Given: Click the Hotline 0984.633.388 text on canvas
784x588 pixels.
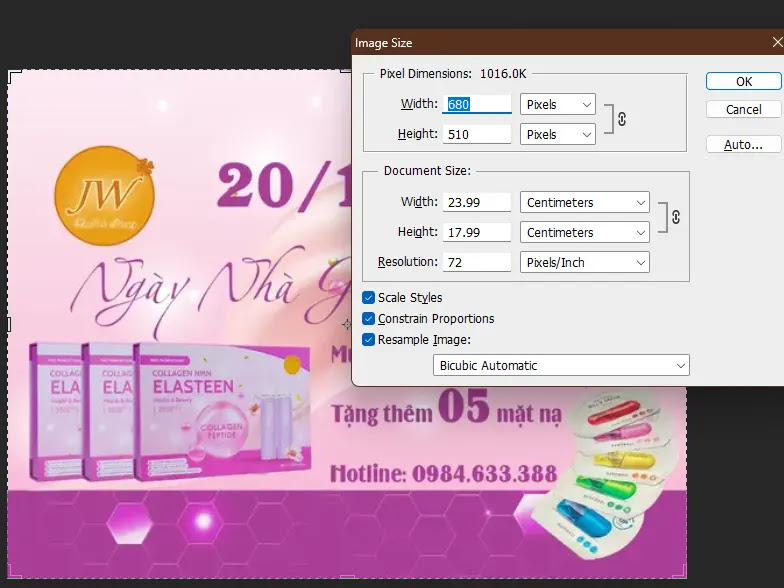Looking at the screenshot, I should [x=444, y=474].
